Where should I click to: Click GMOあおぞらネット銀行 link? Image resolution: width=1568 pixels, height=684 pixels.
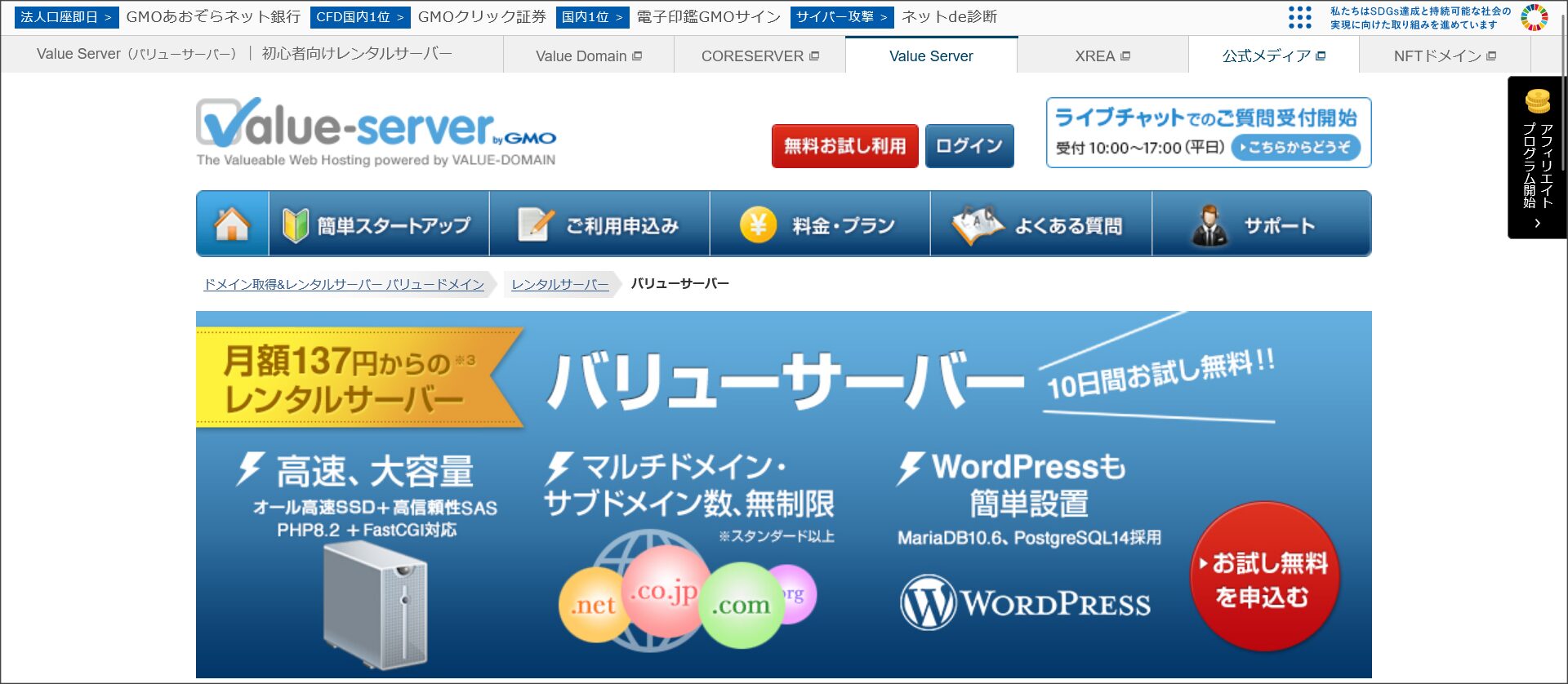[x=213, y=17]
